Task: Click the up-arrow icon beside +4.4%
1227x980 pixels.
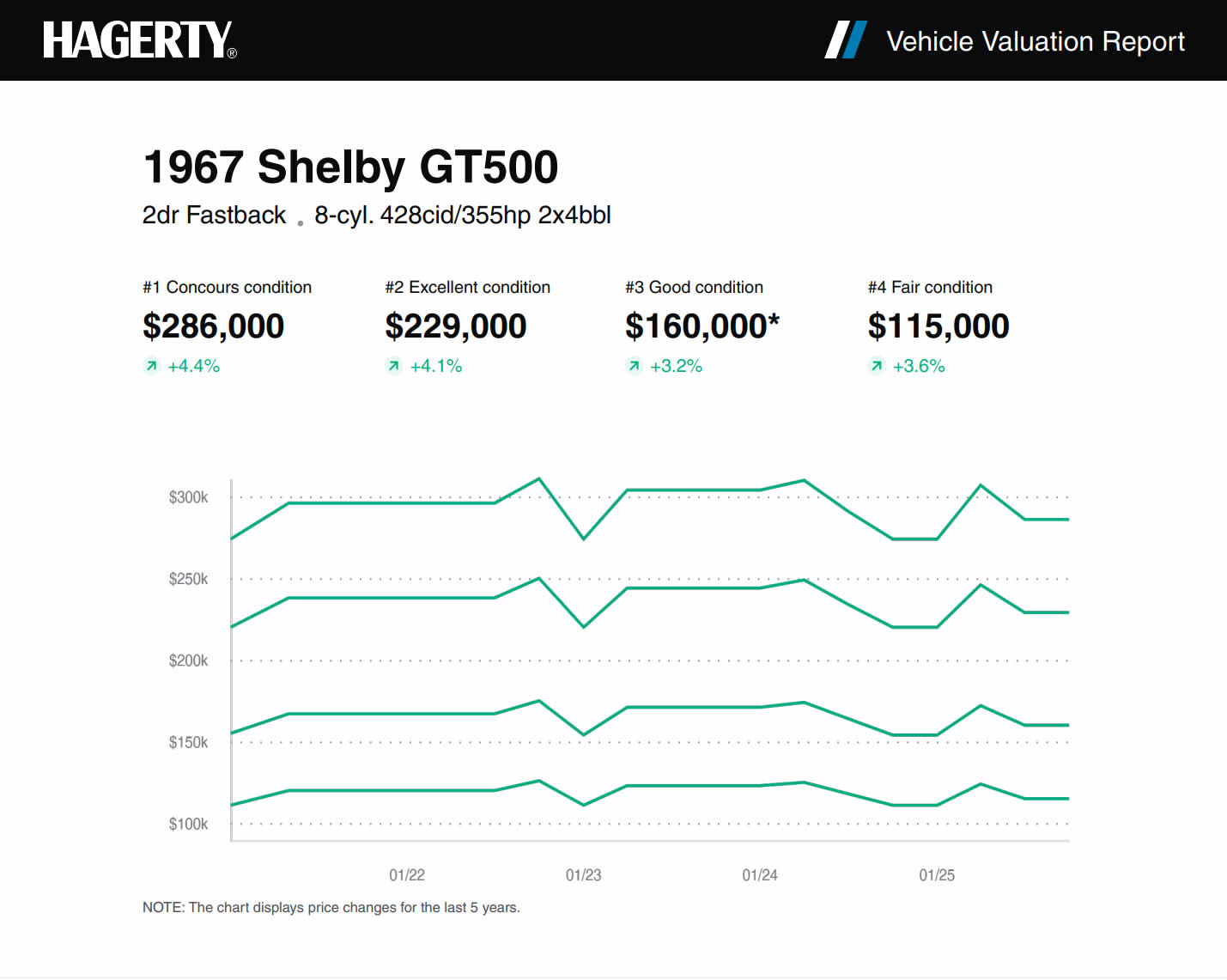Action: click(x=152, y=366)
